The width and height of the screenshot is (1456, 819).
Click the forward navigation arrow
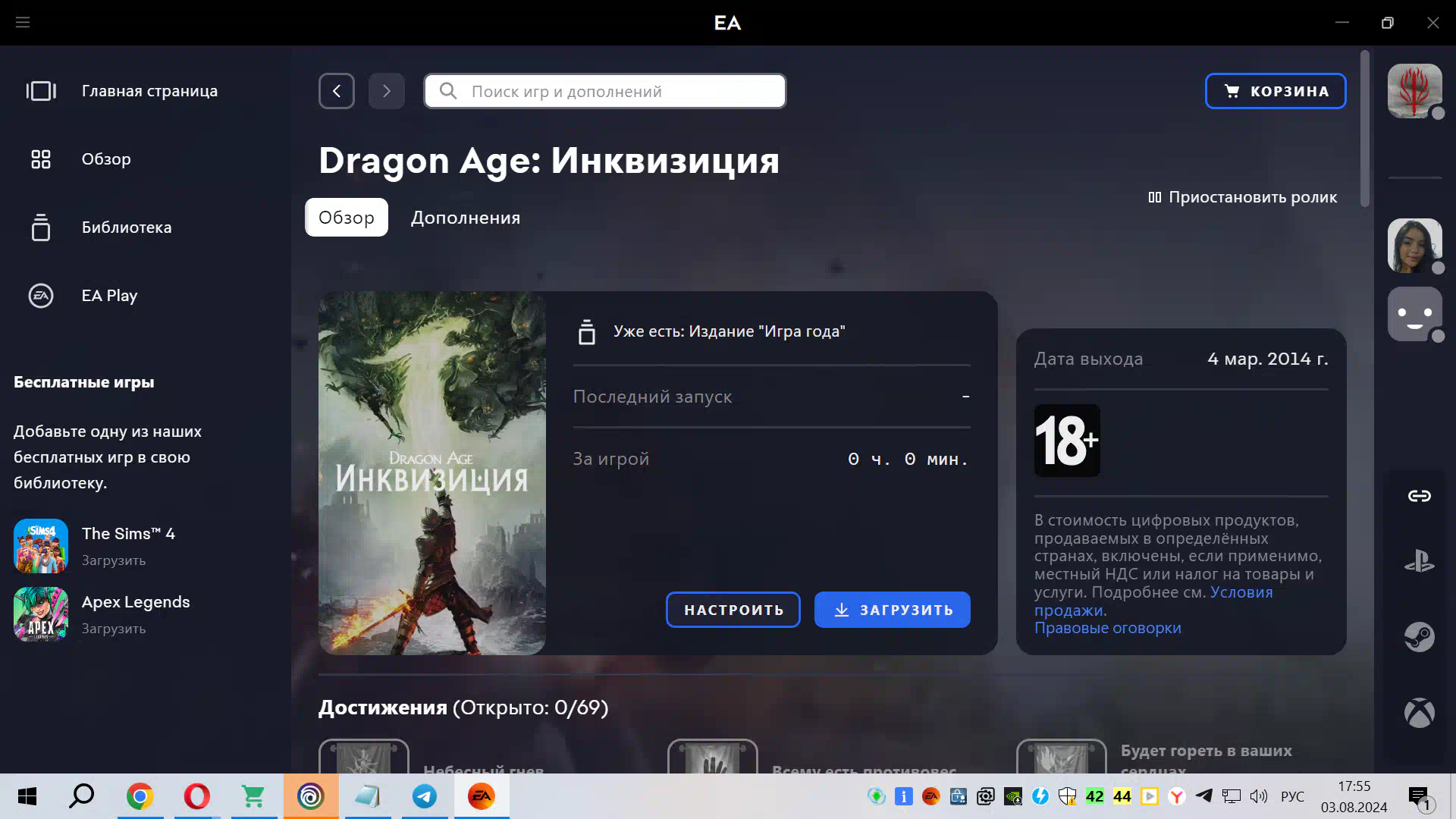click(387, 91)
